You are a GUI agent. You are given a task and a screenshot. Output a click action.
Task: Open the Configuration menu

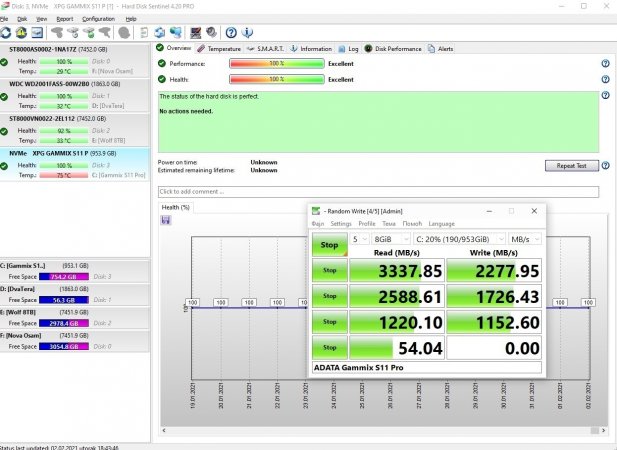(x=98, y=19)
